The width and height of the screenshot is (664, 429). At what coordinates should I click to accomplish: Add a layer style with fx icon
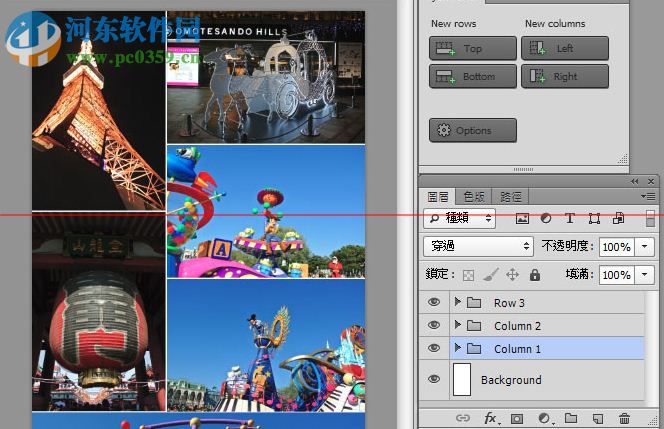490,418
